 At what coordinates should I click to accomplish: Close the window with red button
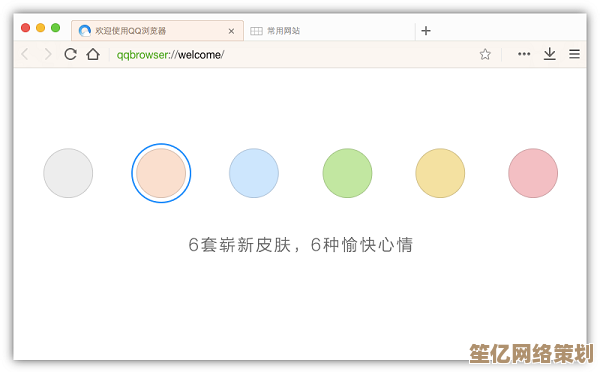click(x=26, y=28)
